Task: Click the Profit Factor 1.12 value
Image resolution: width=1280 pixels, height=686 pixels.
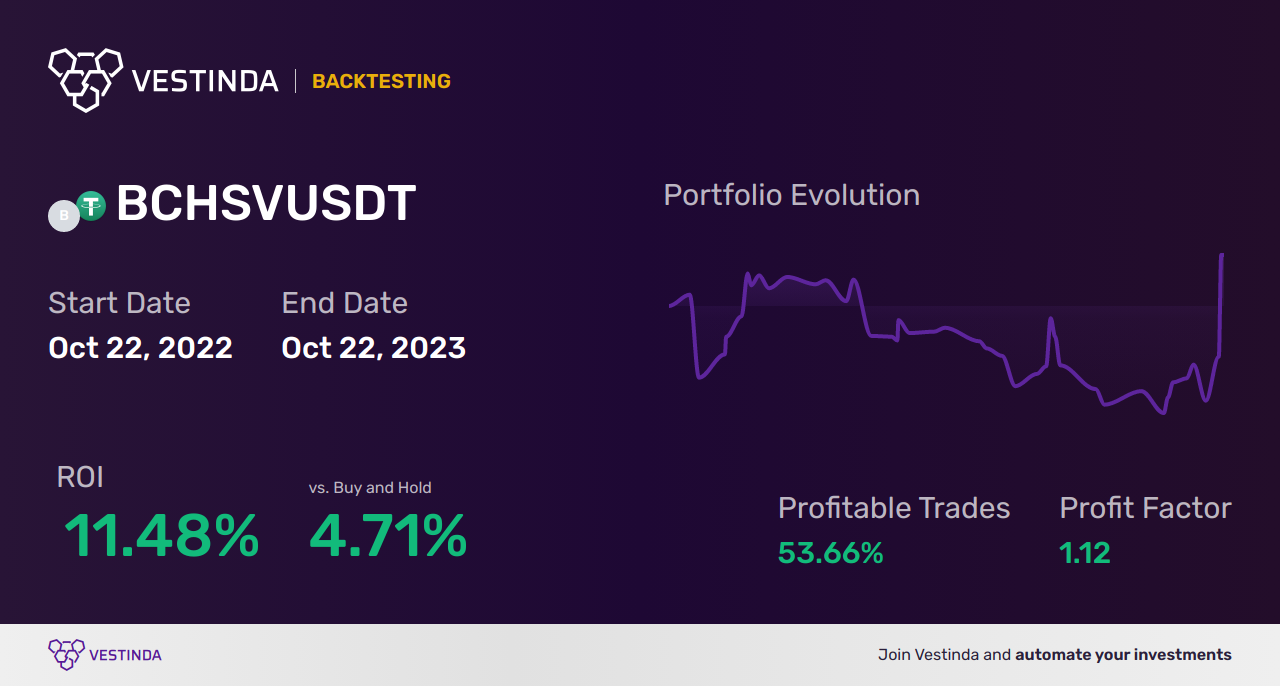Action: coord(1085,553)
